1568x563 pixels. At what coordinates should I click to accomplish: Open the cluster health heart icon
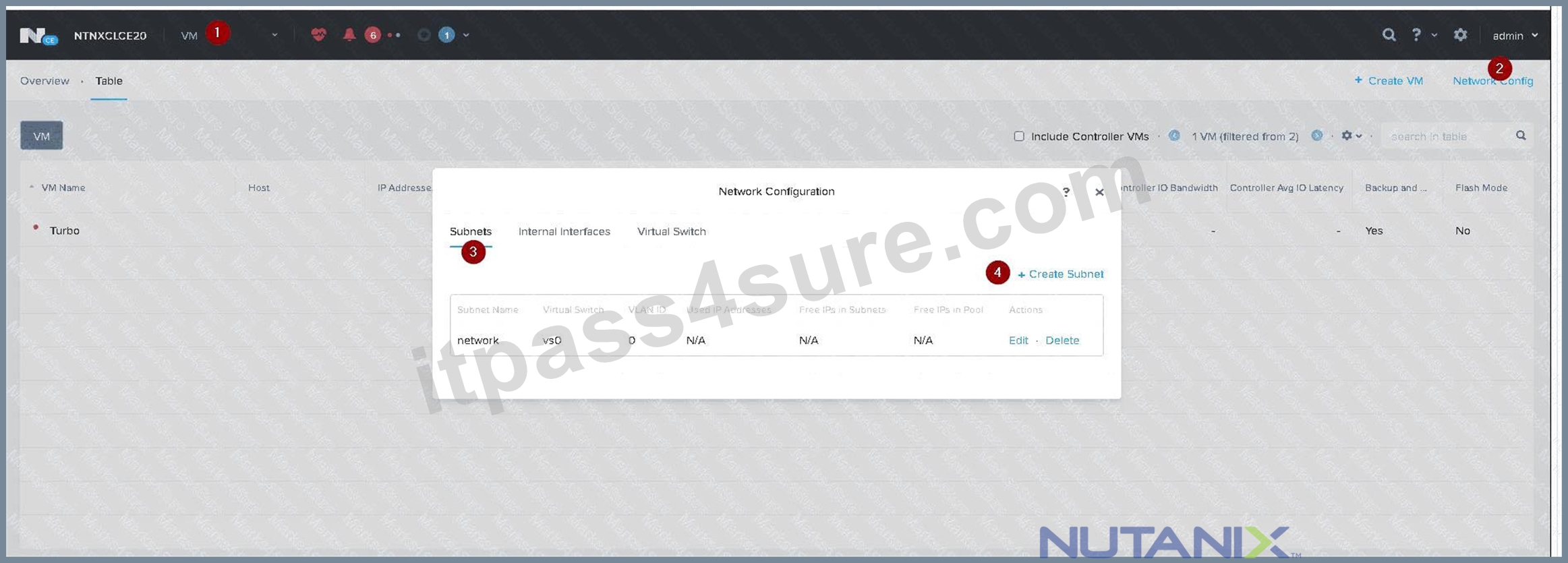click(x=318, y=34)
